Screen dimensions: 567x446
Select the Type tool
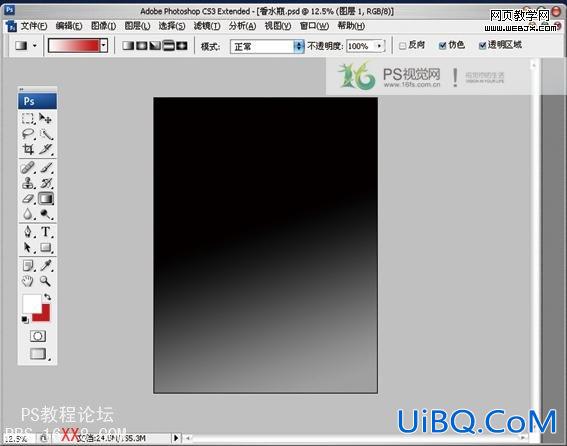pyautogui.click(x=46, y=232)
